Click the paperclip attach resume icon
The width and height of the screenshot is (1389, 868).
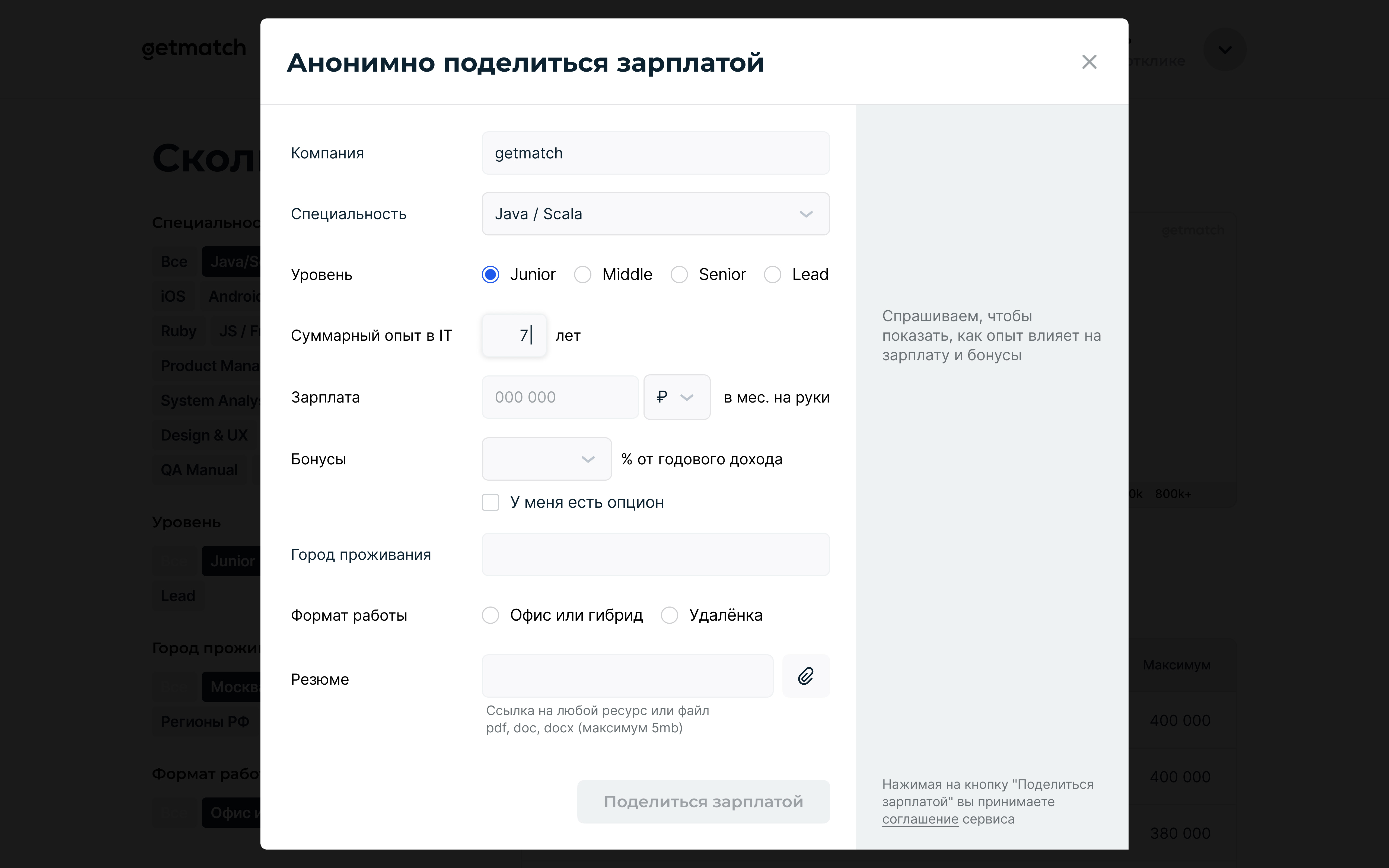(x=806, y=676)
